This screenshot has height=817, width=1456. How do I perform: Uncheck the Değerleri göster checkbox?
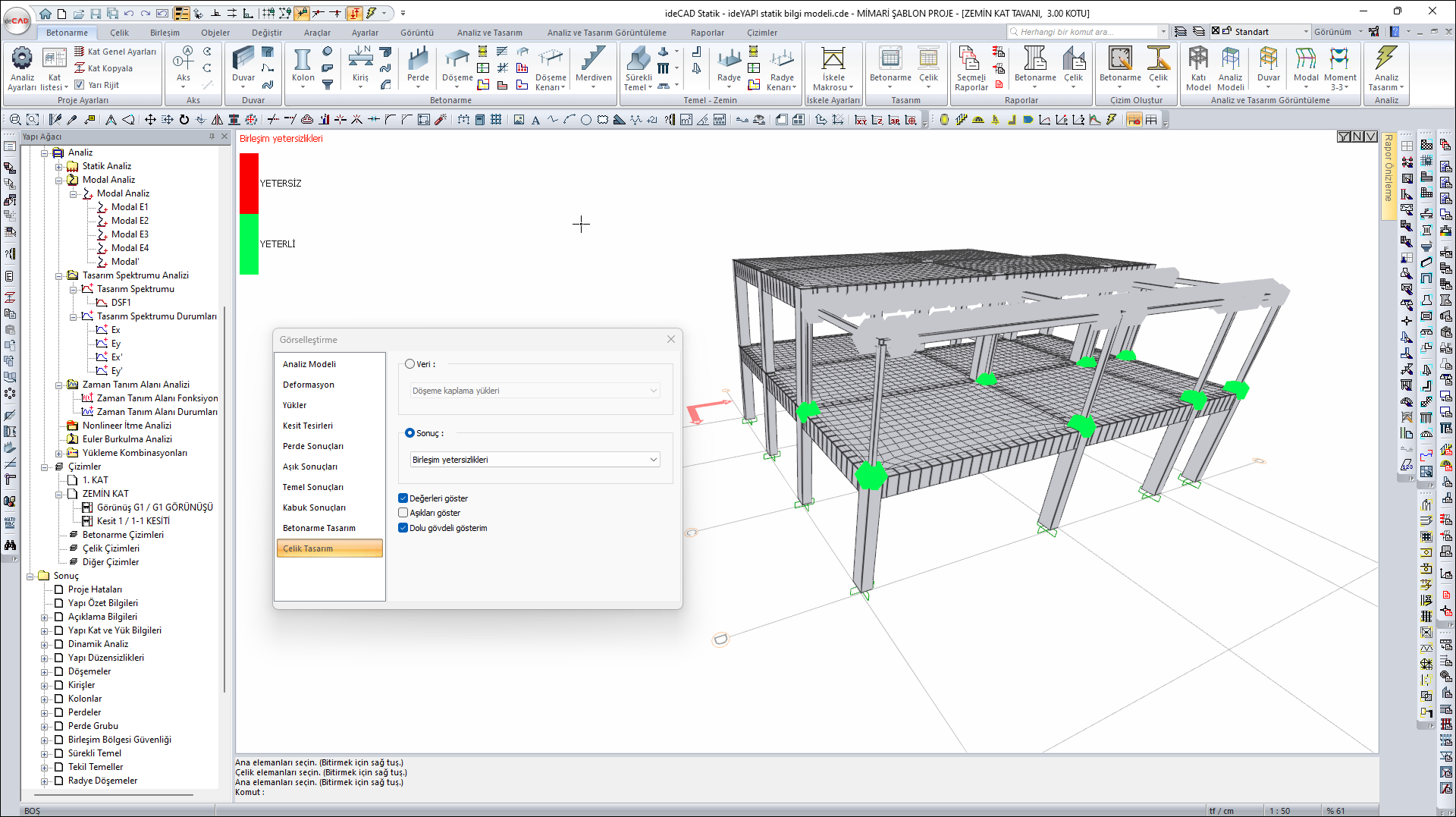403,498
